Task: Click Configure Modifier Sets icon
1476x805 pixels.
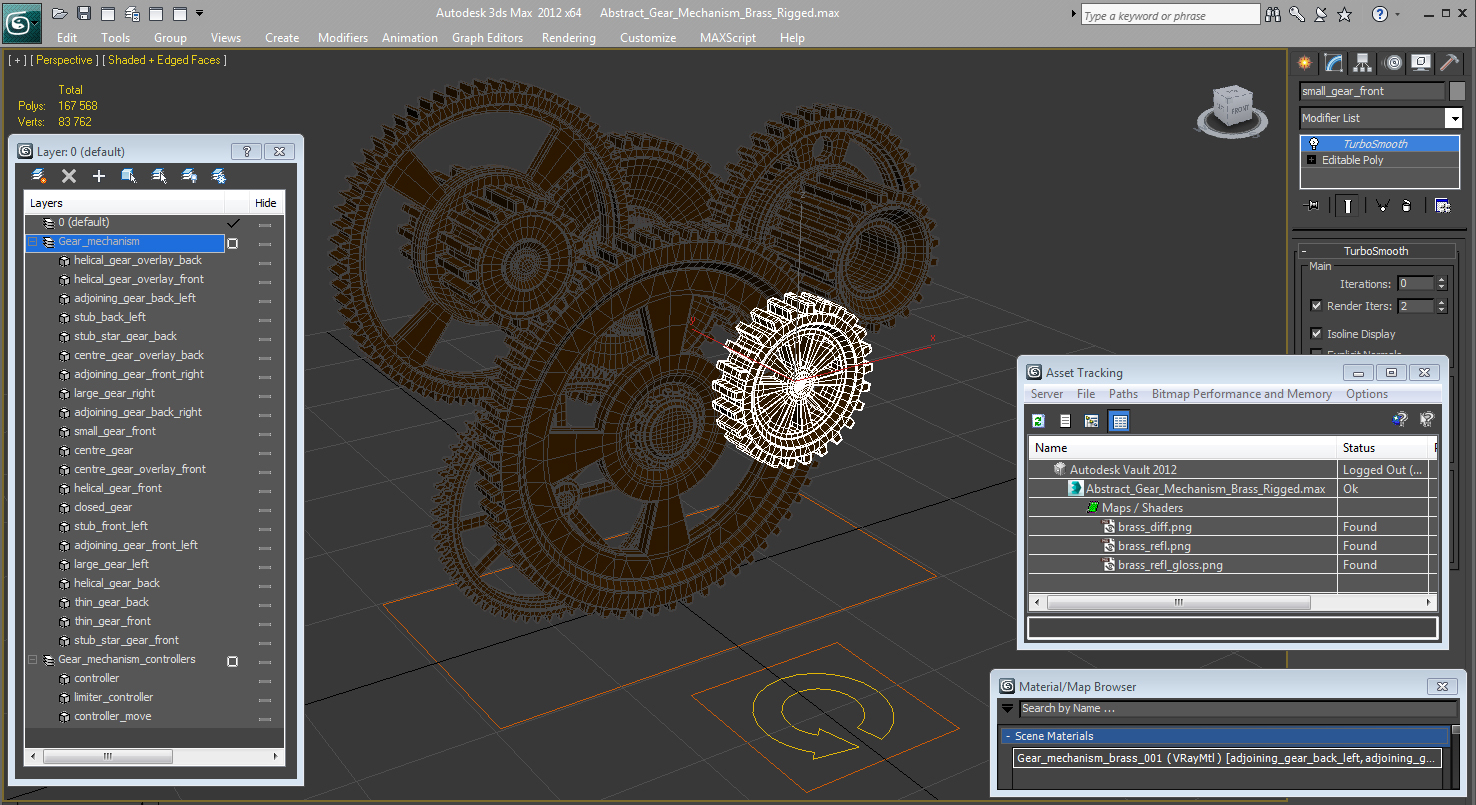Action: click(x=1442, y=205)
